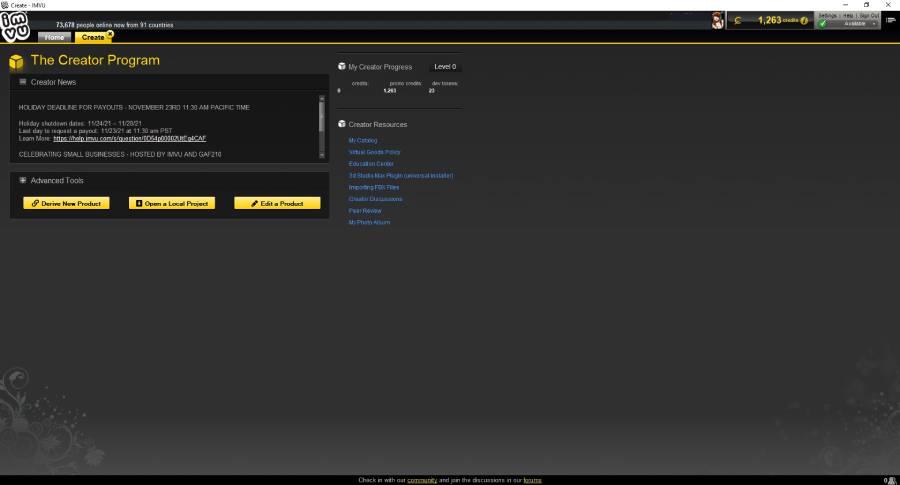Click the Creator News heading
Viewport: 900px width, 485px height.
pyautogui.click(x=53, y=82)
